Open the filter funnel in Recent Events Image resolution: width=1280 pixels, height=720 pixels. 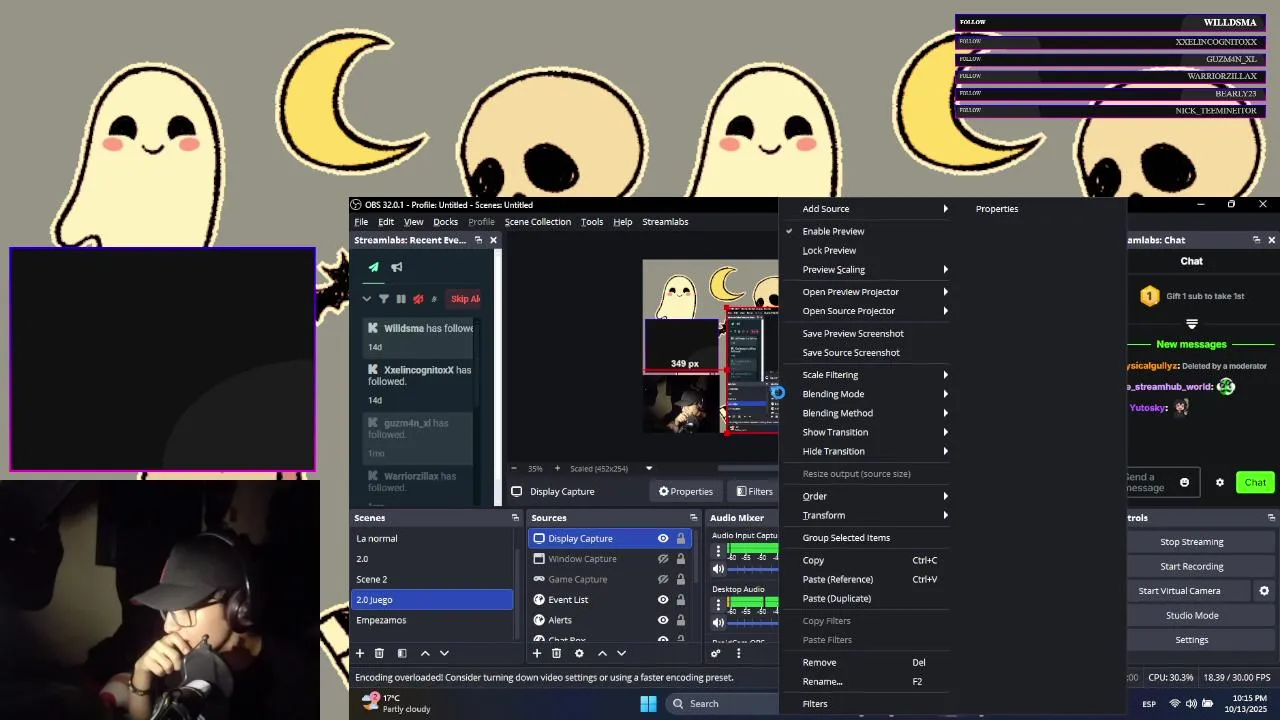pyautogui.click(x=384, y=299)
